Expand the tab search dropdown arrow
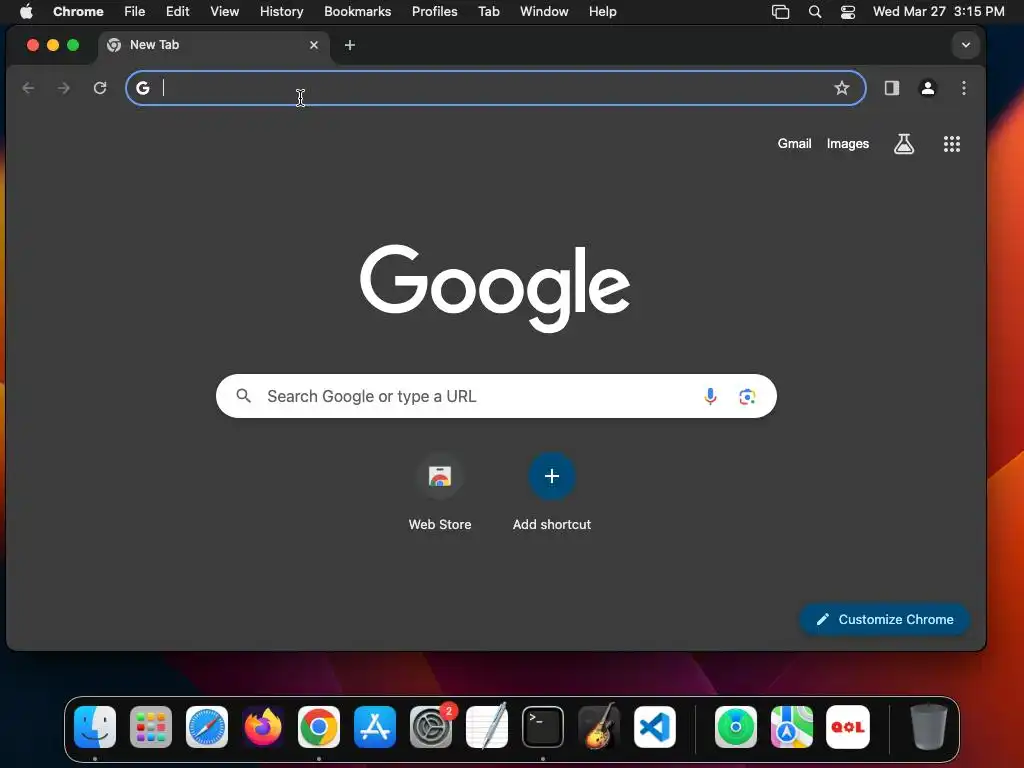 [966, 45]
